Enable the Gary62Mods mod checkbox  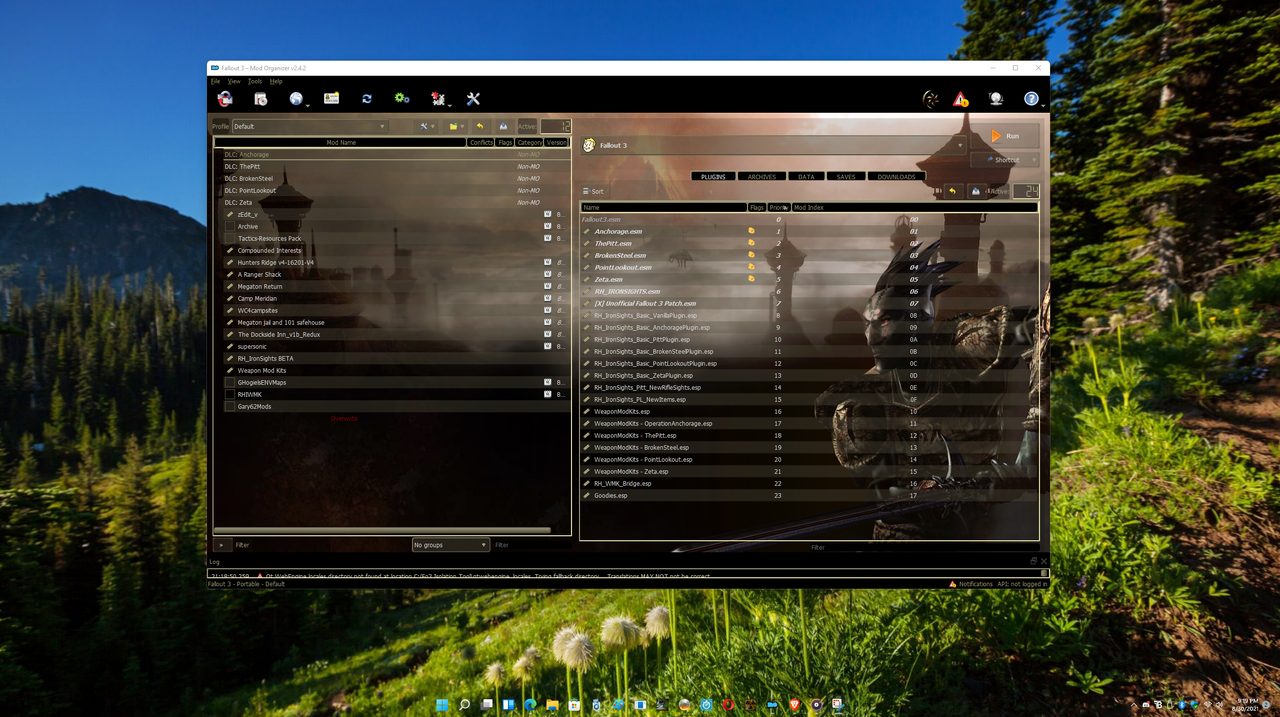tap(230, 406)
